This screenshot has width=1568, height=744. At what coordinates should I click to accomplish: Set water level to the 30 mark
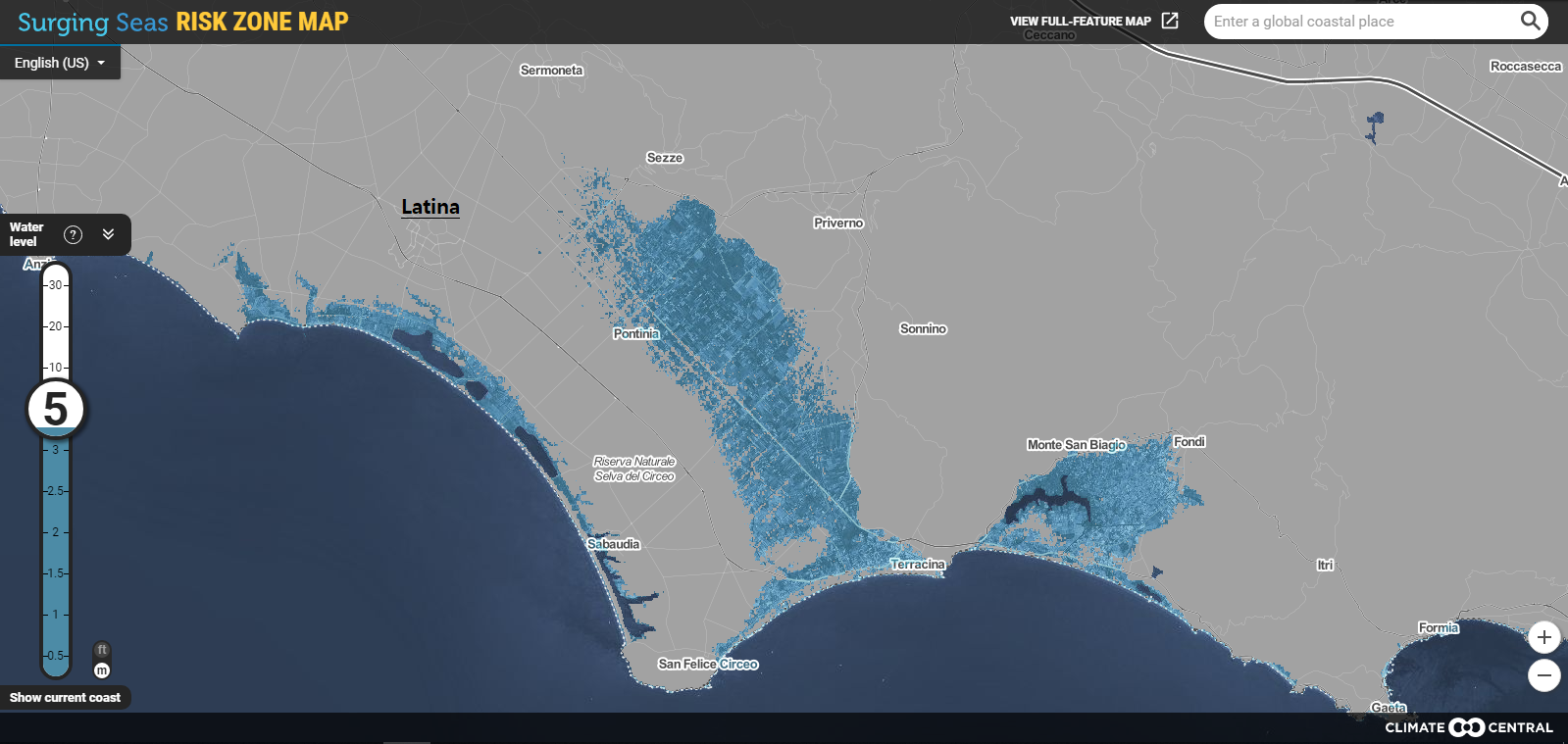pyautogui.click(x=56, y=285)
